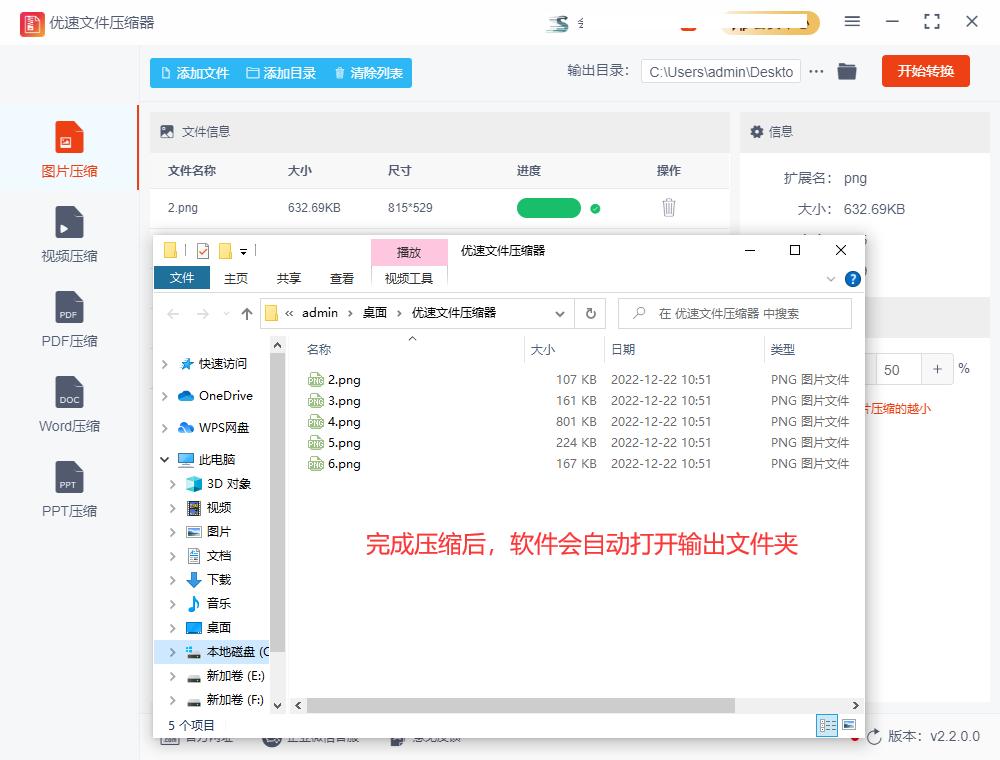Click the refresh icon in Explorer address bar

pos(590,313)
